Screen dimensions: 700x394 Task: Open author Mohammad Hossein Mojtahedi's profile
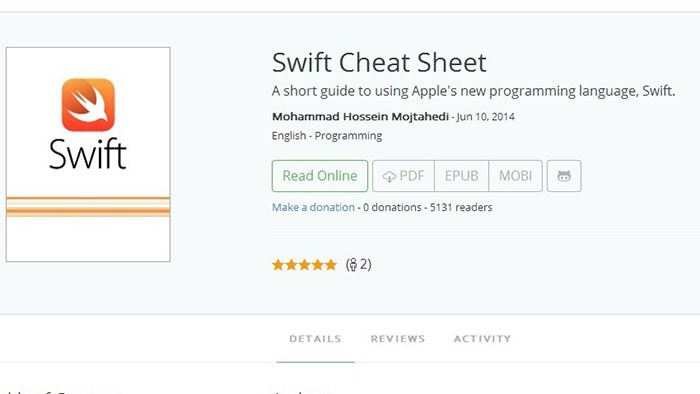[360, 117]
